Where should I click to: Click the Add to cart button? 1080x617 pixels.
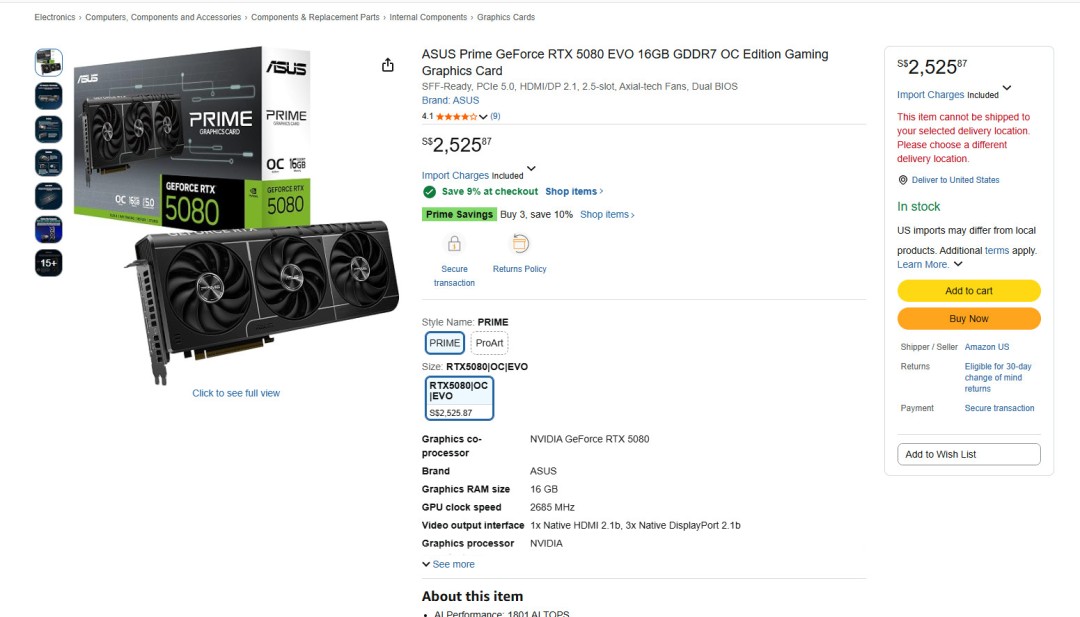[x=968, y=291]
